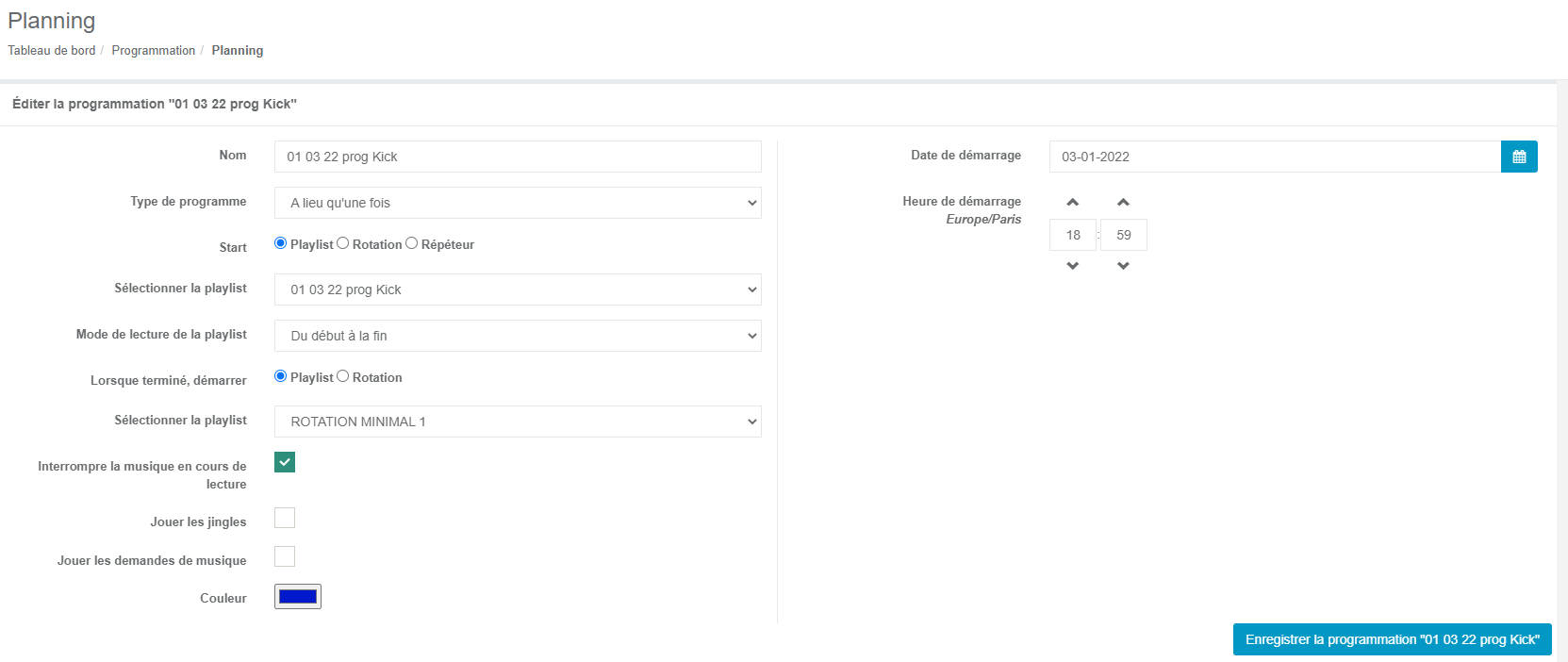Open Mode de lecture de la playlist dropdown
This screenshot has width=1568, height=662.
518,336
